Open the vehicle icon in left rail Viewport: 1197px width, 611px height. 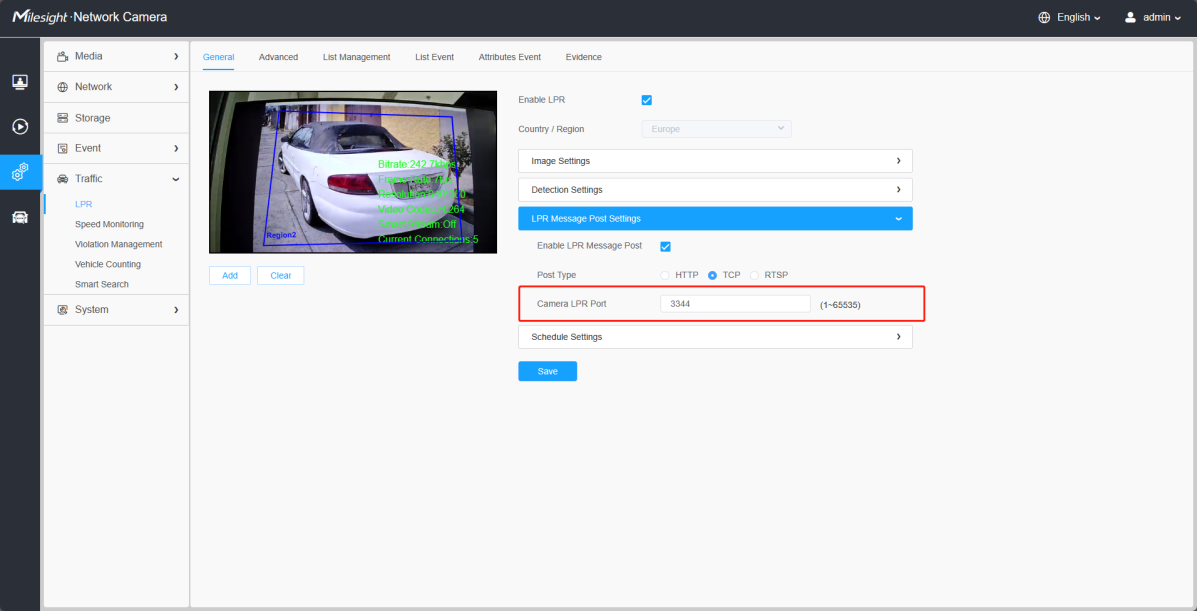click(20, 218)
